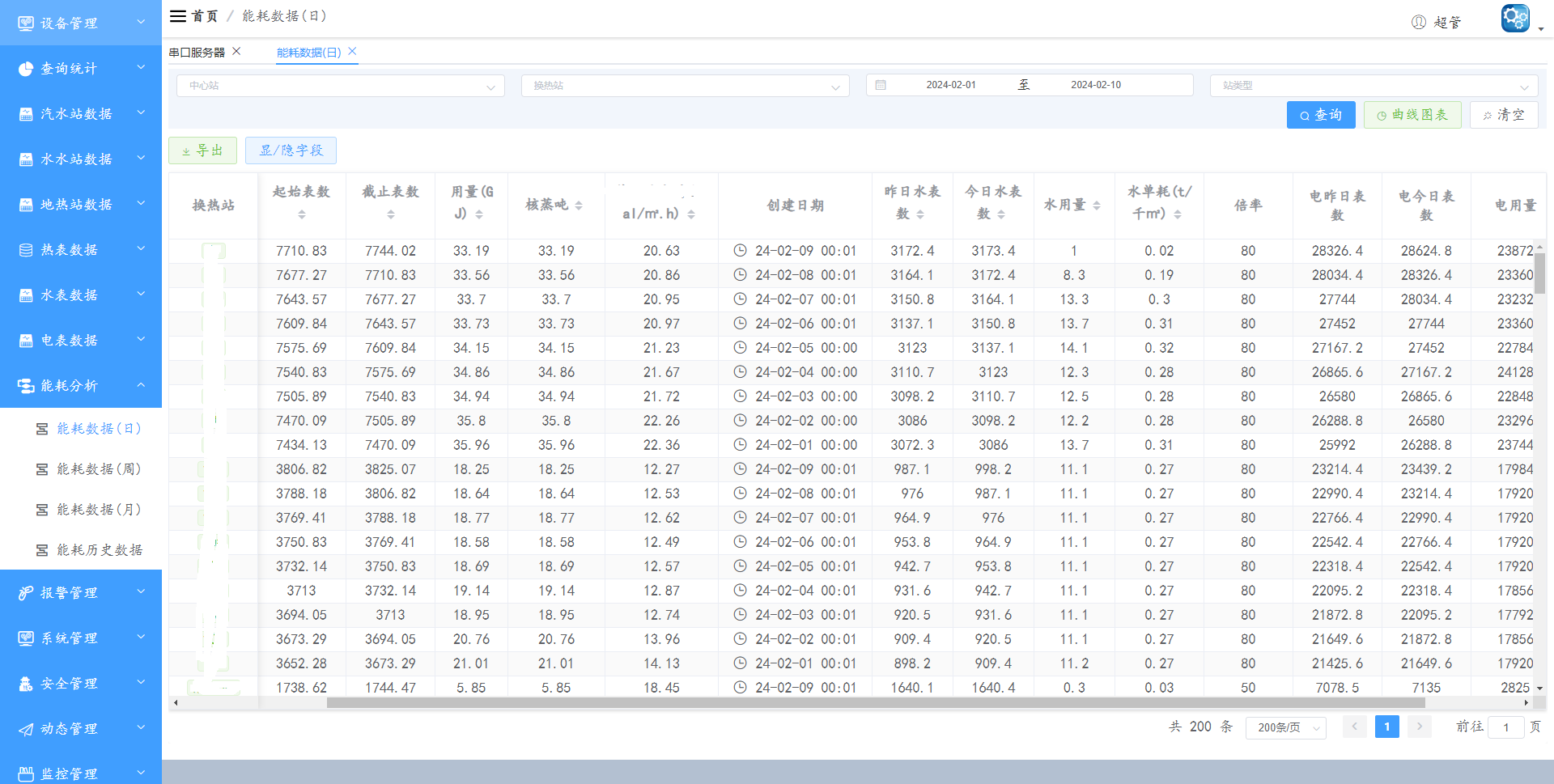Switch to the 串口服务器 tab
This screenshot has height=784, width=1554.
(x=197, y=53)
